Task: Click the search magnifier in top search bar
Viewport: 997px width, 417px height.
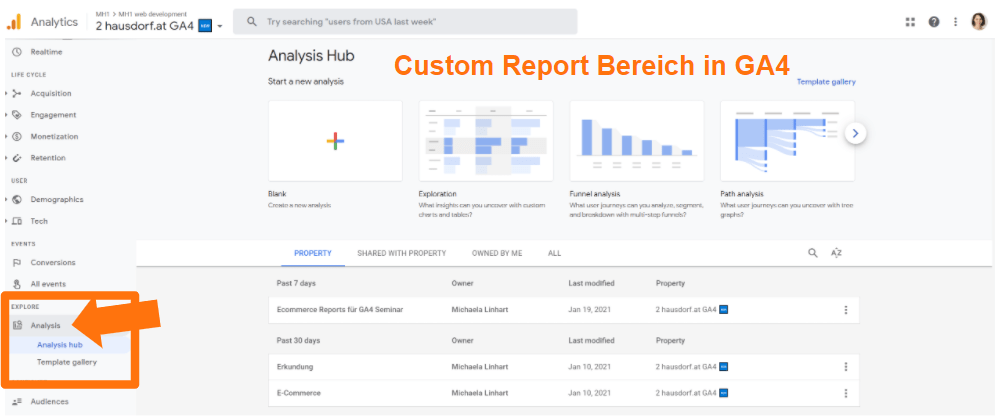Action: pos(252,22)
